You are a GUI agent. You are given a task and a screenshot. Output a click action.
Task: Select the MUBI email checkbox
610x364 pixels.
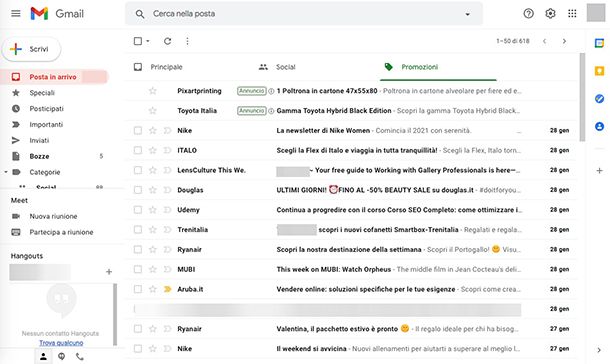(138, 269)
